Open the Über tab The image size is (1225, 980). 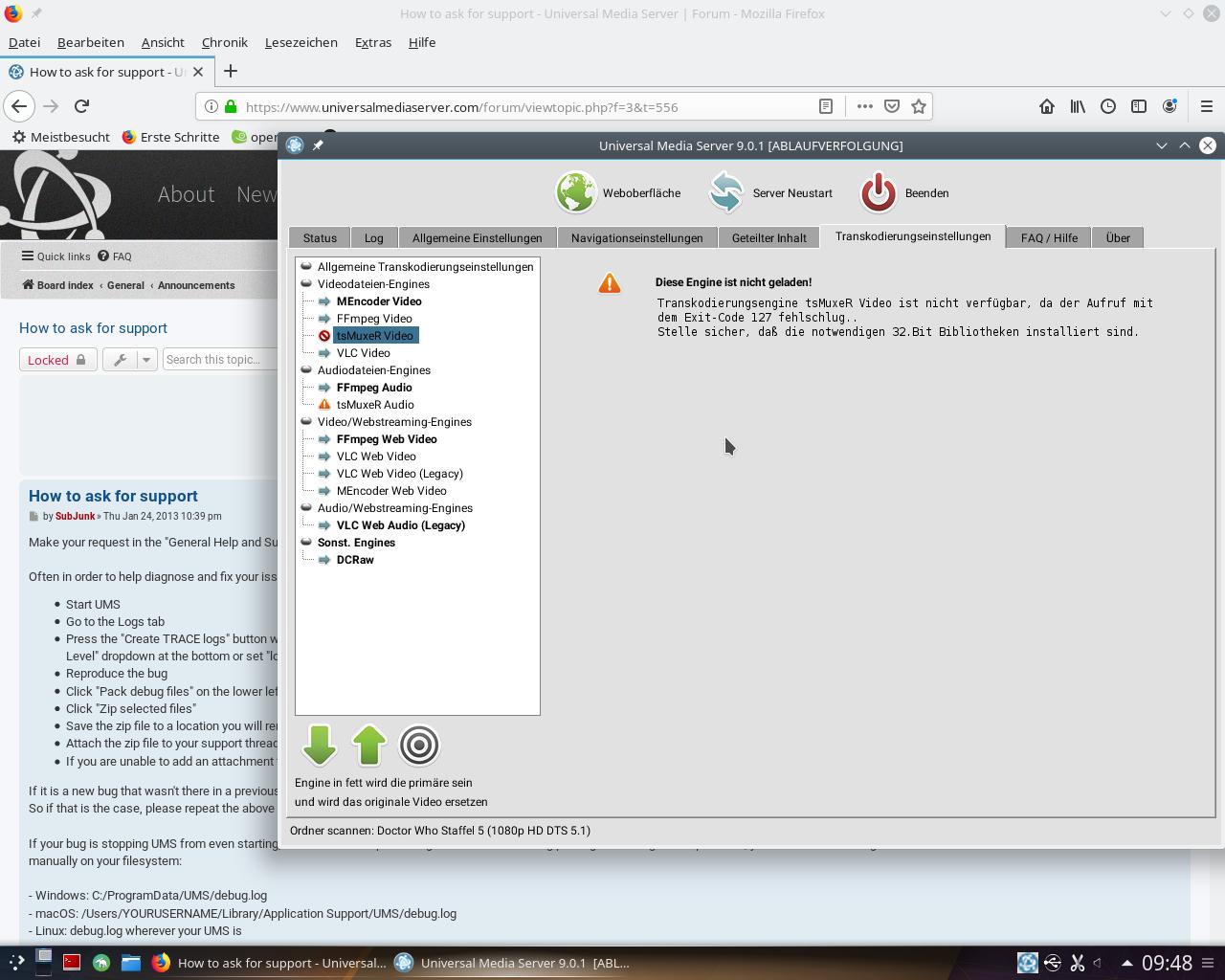point(1118,237)
